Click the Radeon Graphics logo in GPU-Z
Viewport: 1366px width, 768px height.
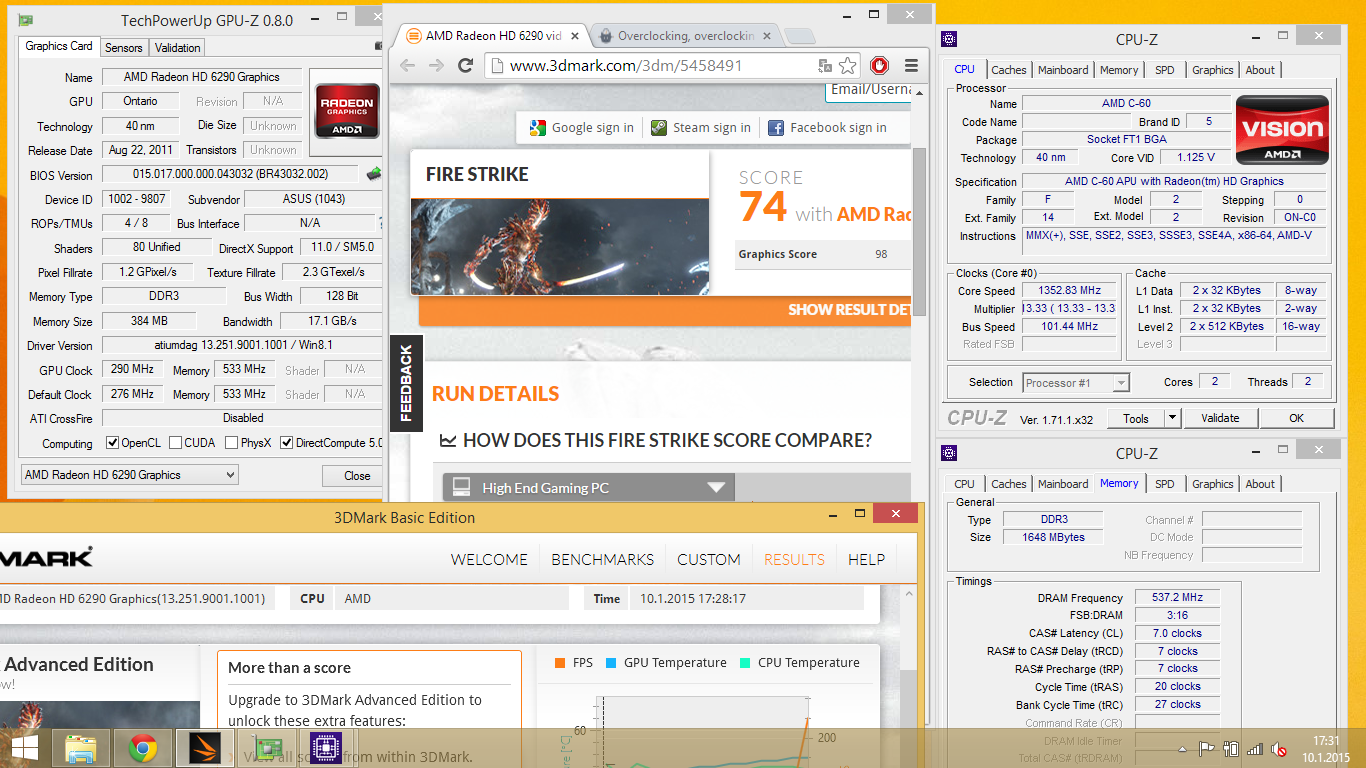coord(347,110)
